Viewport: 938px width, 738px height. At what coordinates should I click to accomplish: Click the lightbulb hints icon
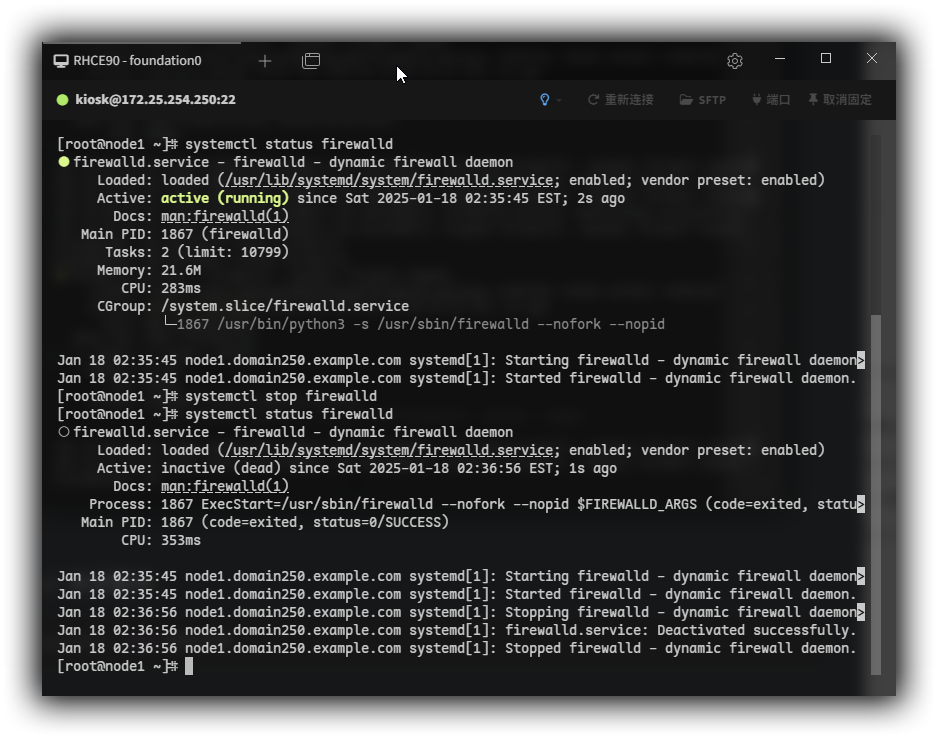(x=545, y=100)
